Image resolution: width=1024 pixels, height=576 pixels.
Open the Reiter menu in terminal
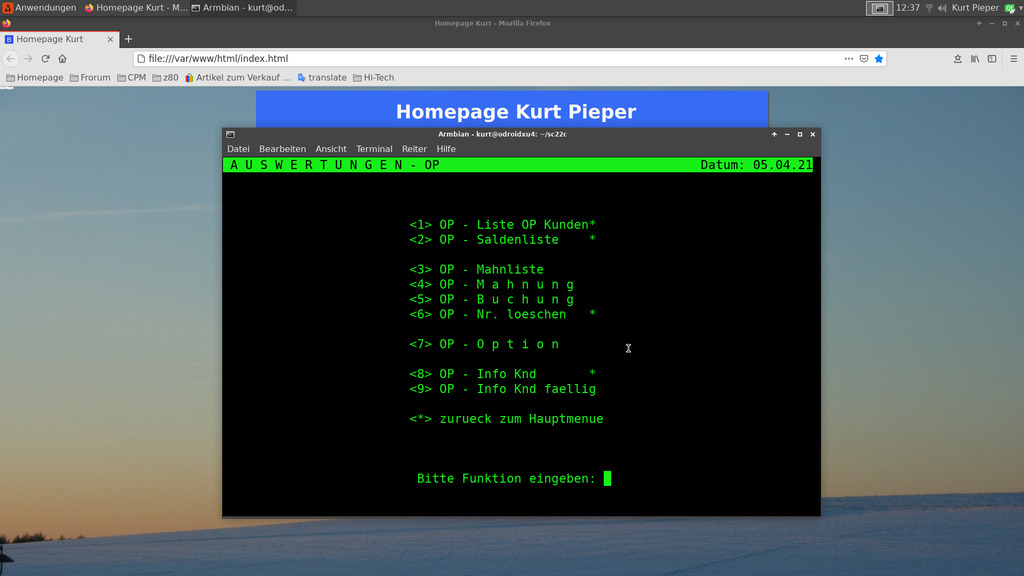[x=414, y=149]
